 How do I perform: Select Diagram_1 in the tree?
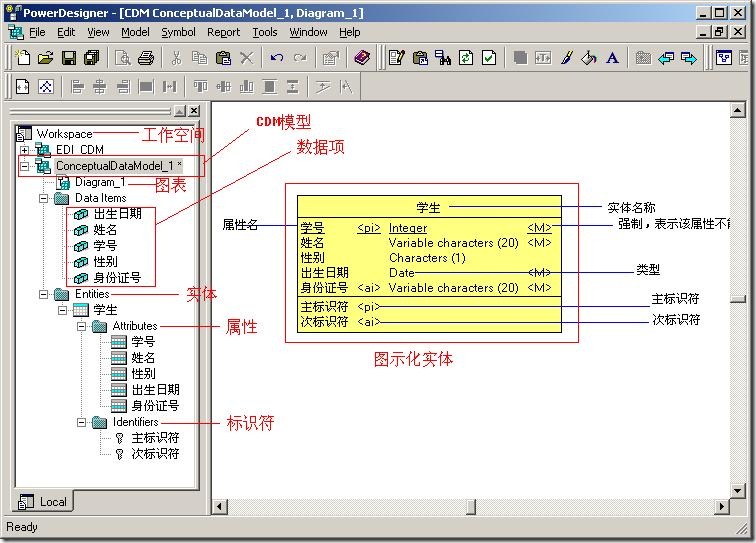pos(100,182)
